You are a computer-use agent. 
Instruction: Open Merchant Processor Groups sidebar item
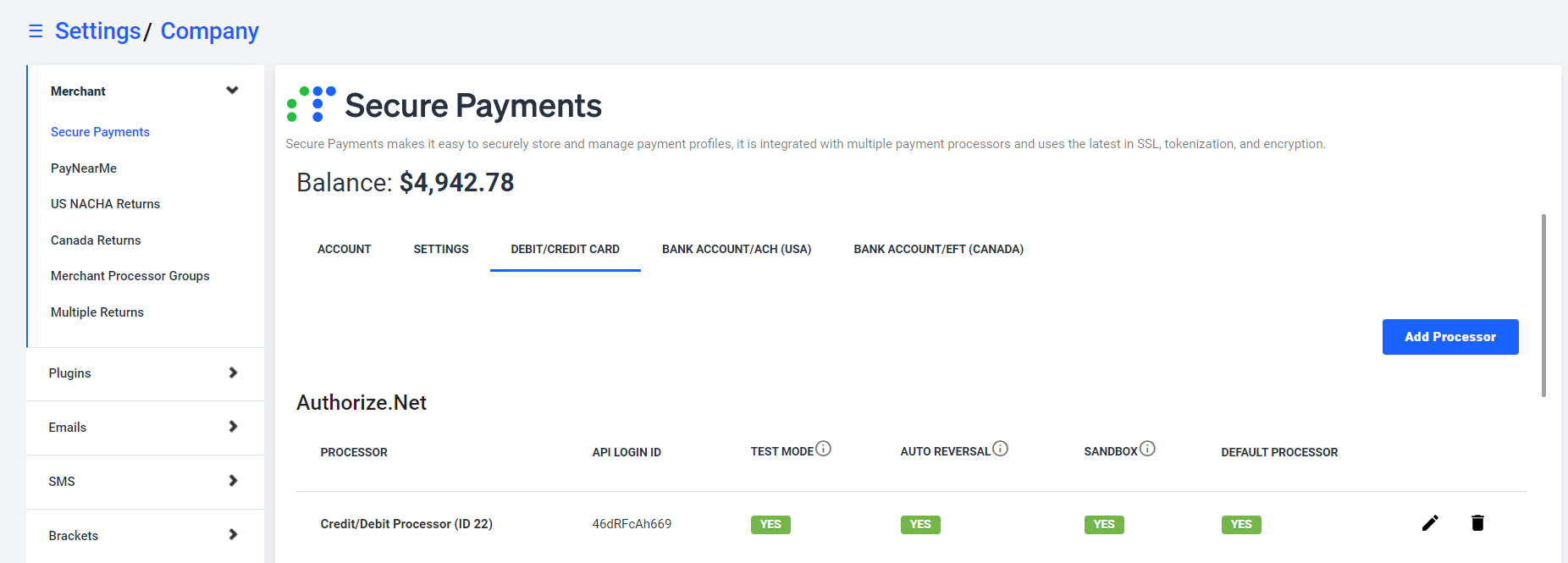click(x=130, y=276)
